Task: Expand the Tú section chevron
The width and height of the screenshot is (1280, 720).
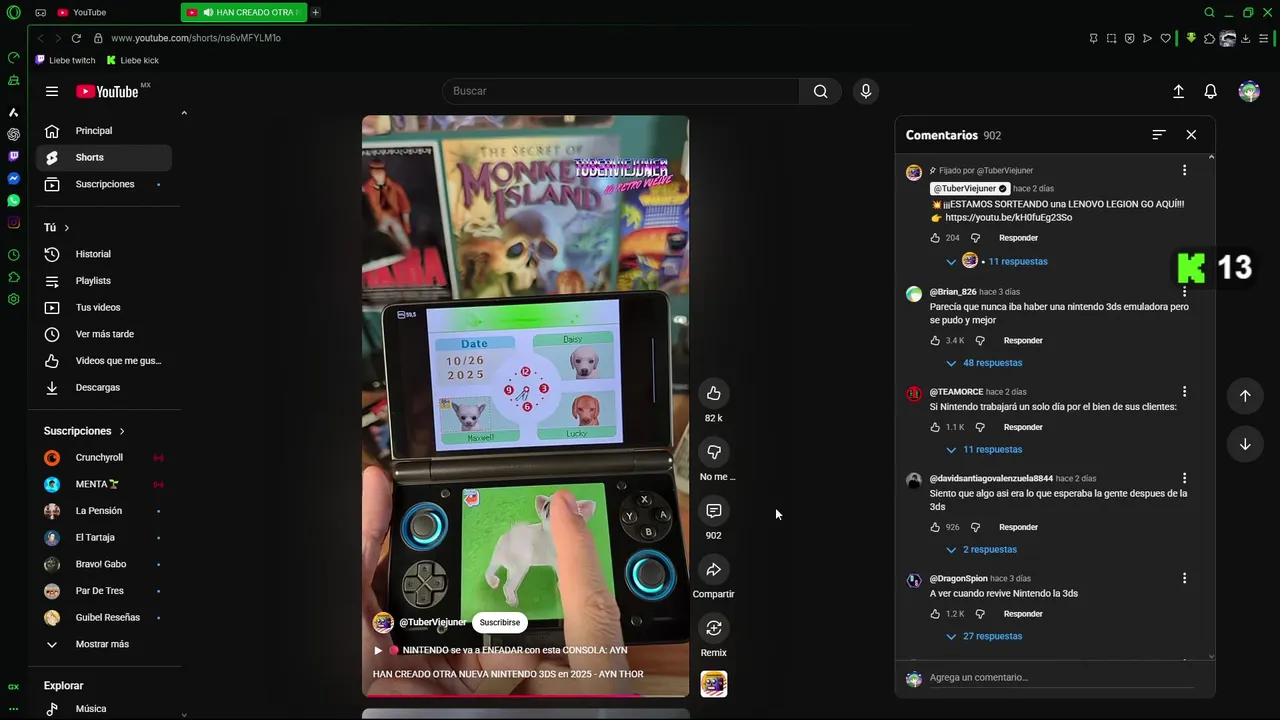Action: (x=67, y=228)
